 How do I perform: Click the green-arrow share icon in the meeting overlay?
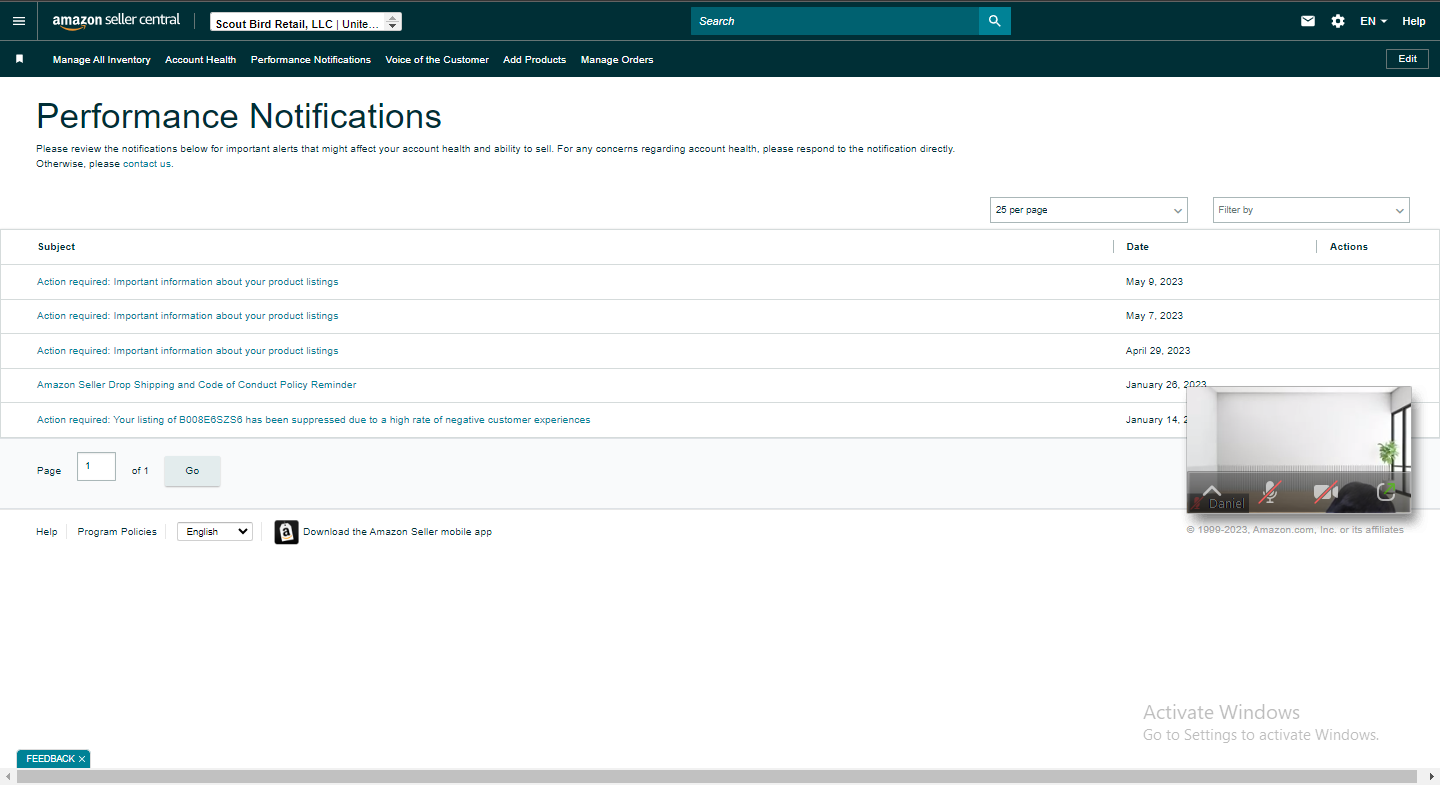click(1386, 491)
